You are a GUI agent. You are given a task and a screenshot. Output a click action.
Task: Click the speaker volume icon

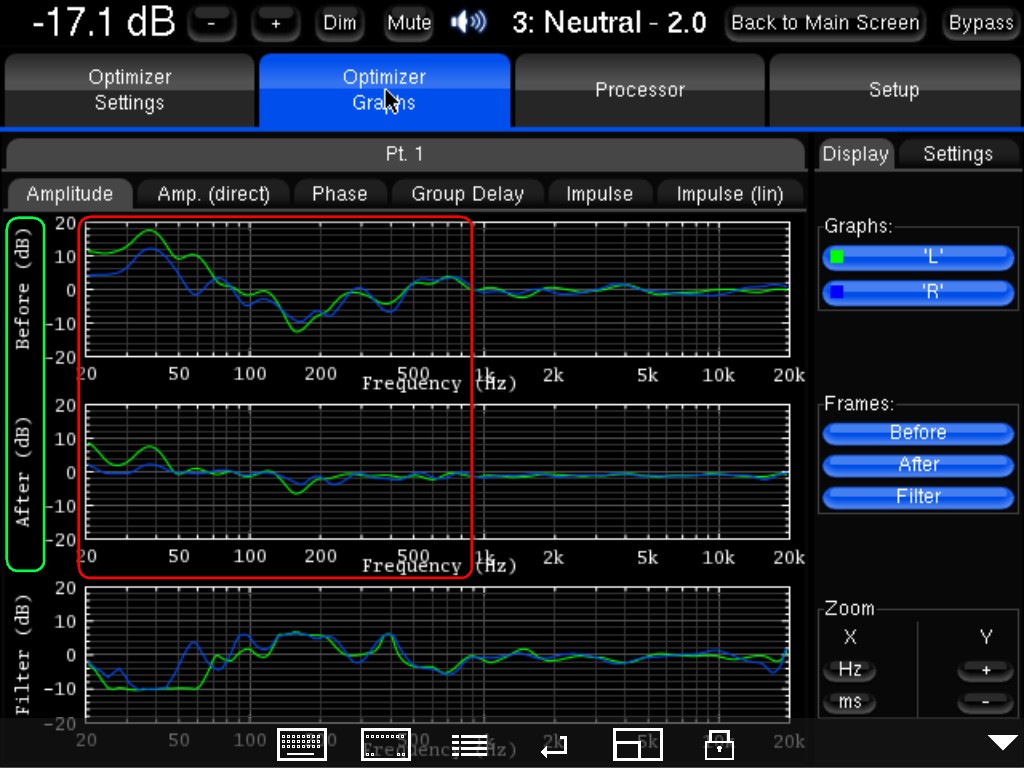(x=468, y=23)
